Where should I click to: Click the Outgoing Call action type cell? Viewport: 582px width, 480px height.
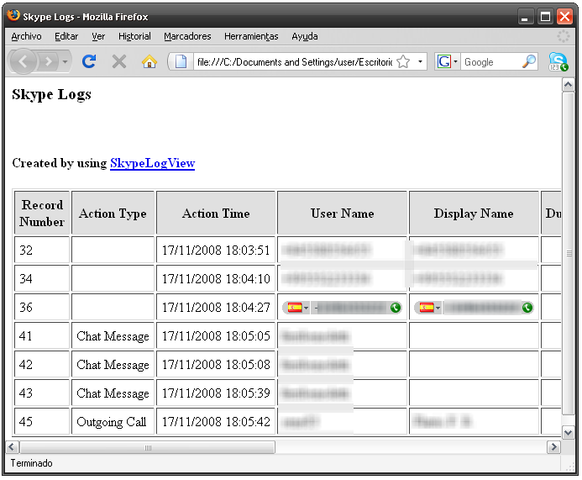(113, 421)
